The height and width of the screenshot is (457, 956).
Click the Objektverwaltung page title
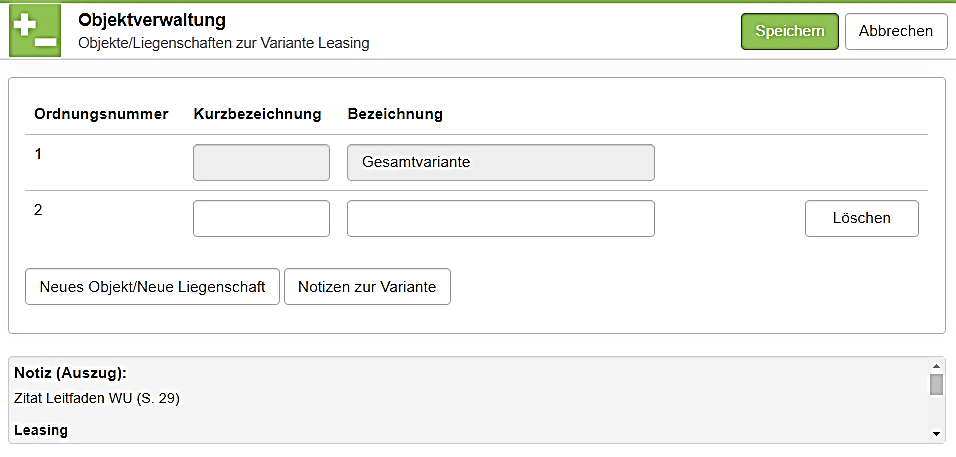pyautogui.click(x=151, y=20)
